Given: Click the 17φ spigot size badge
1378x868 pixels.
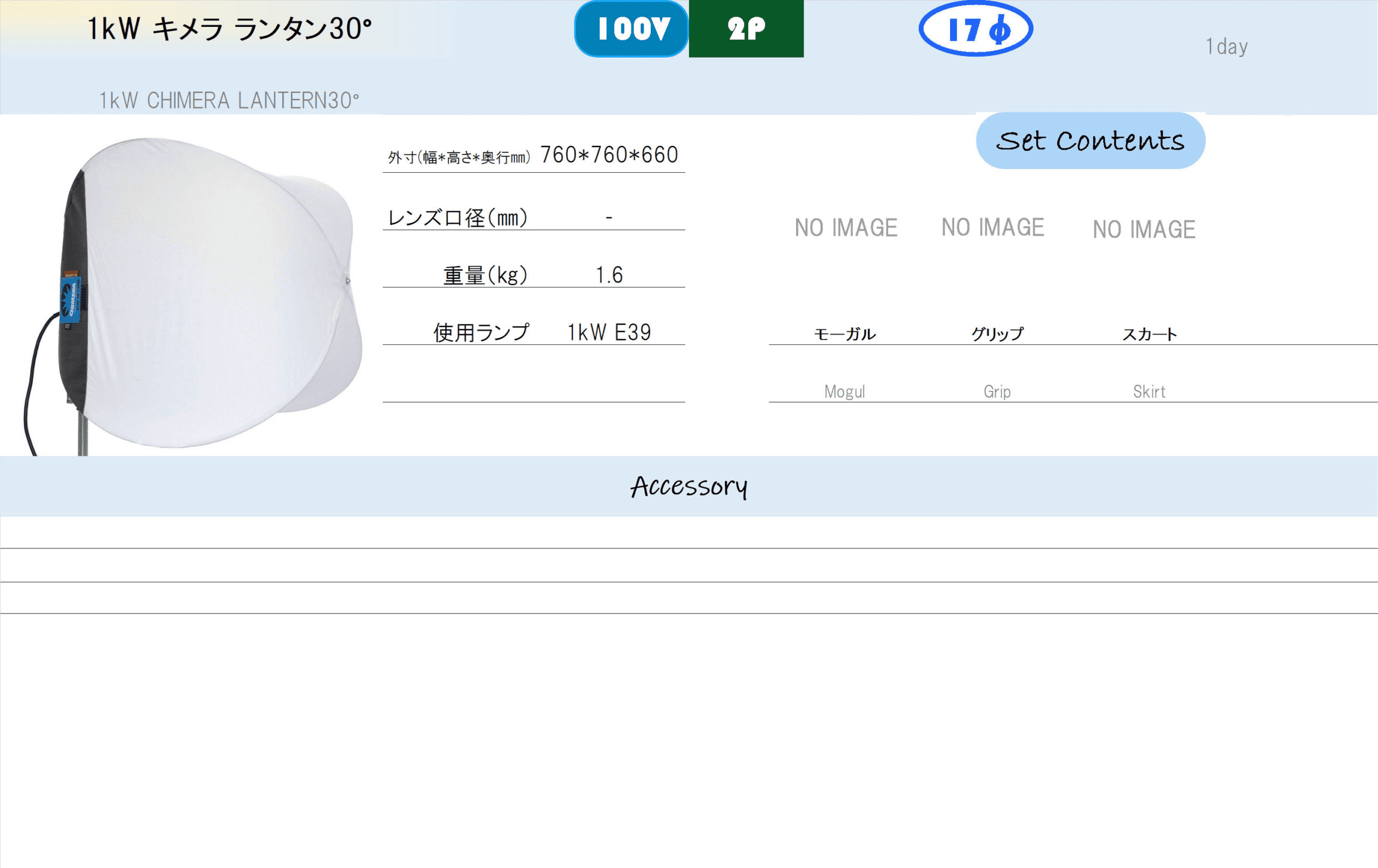Looking at the screenshot, I should pyautogui.click(x=976, y=29).
